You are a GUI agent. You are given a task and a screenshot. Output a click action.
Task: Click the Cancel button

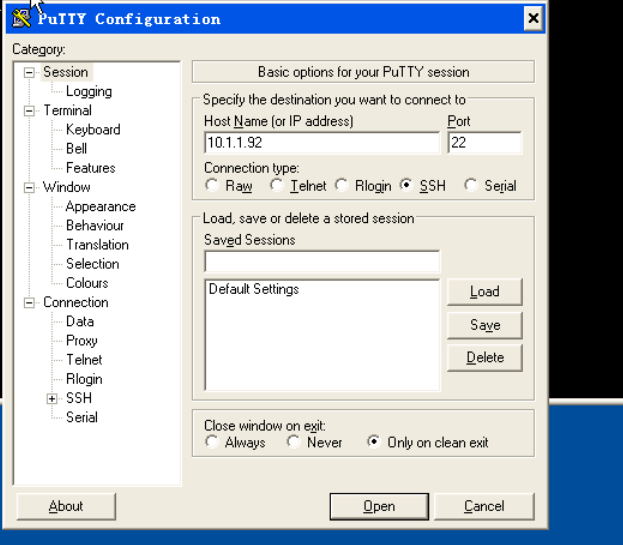point(484,506)
